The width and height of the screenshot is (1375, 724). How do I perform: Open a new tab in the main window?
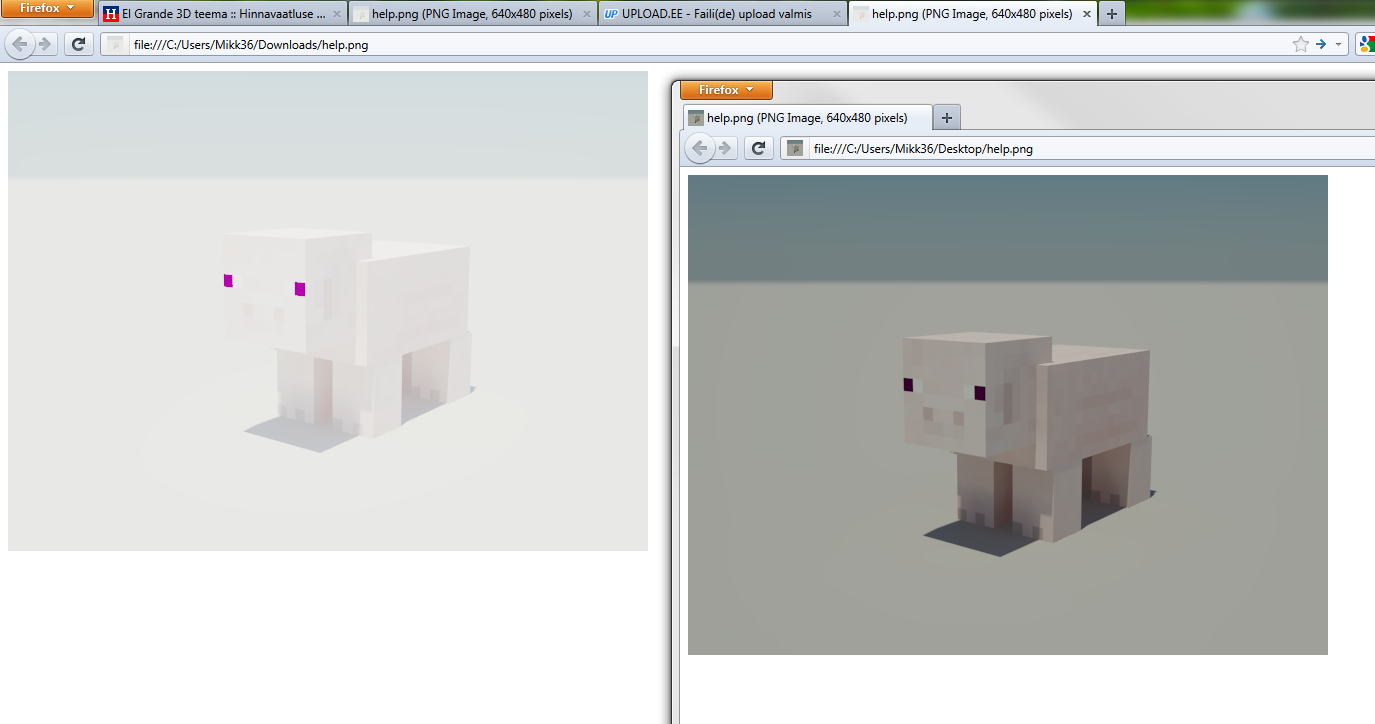tap(1111, 15)
